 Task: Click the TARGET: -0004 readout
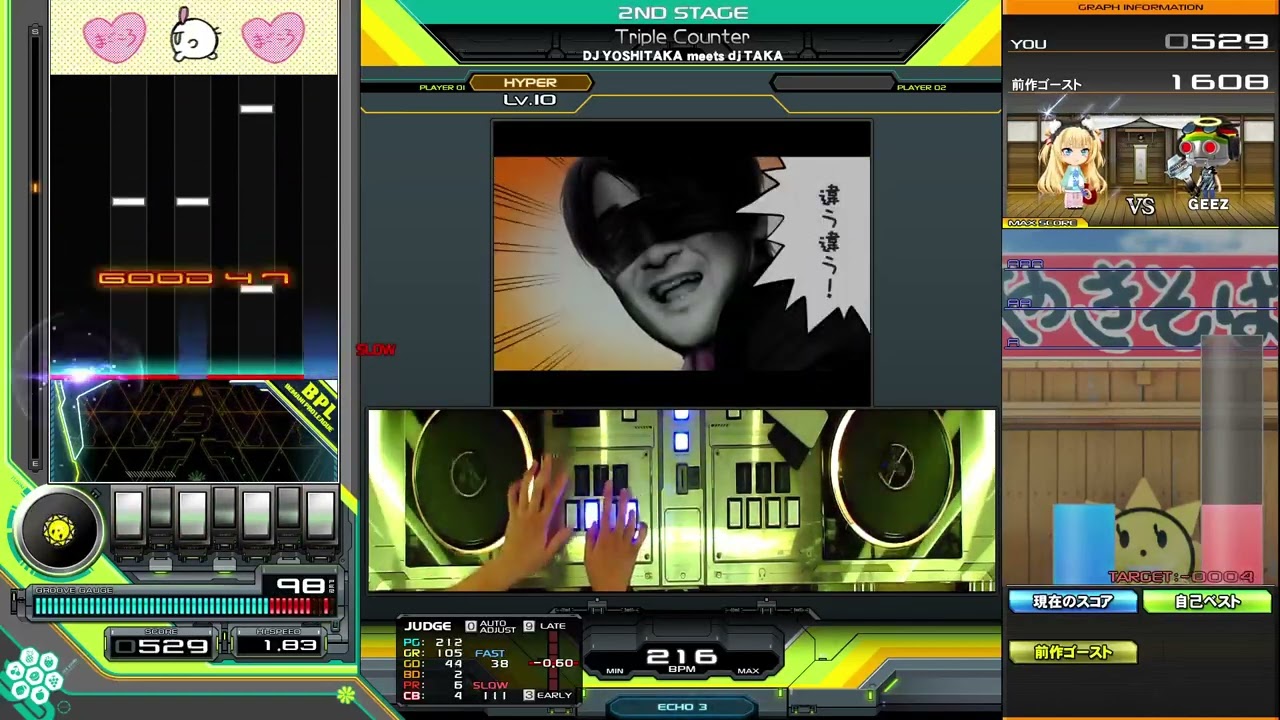tap(1180, 577)
